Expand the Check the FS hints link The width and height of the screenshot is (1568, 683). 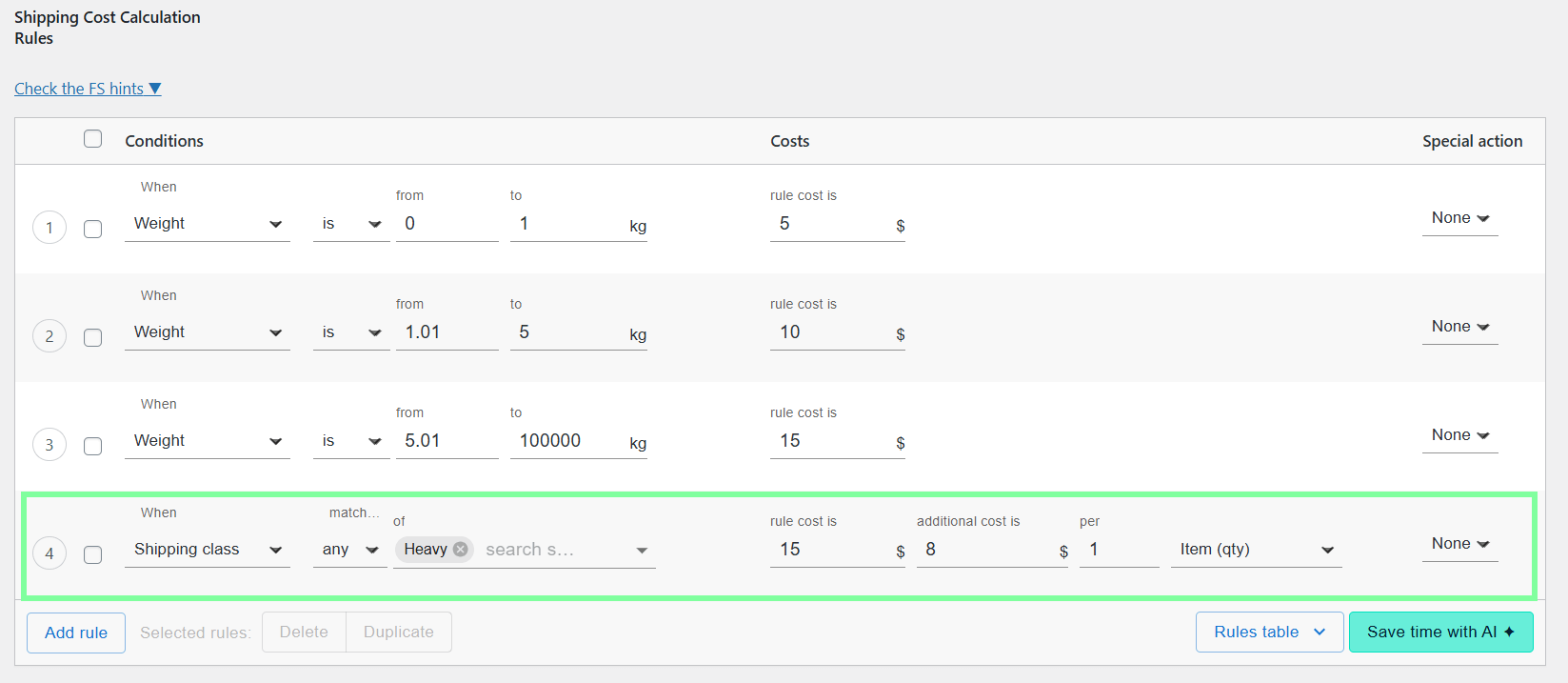pyautogui.click(x=88, y=89)
